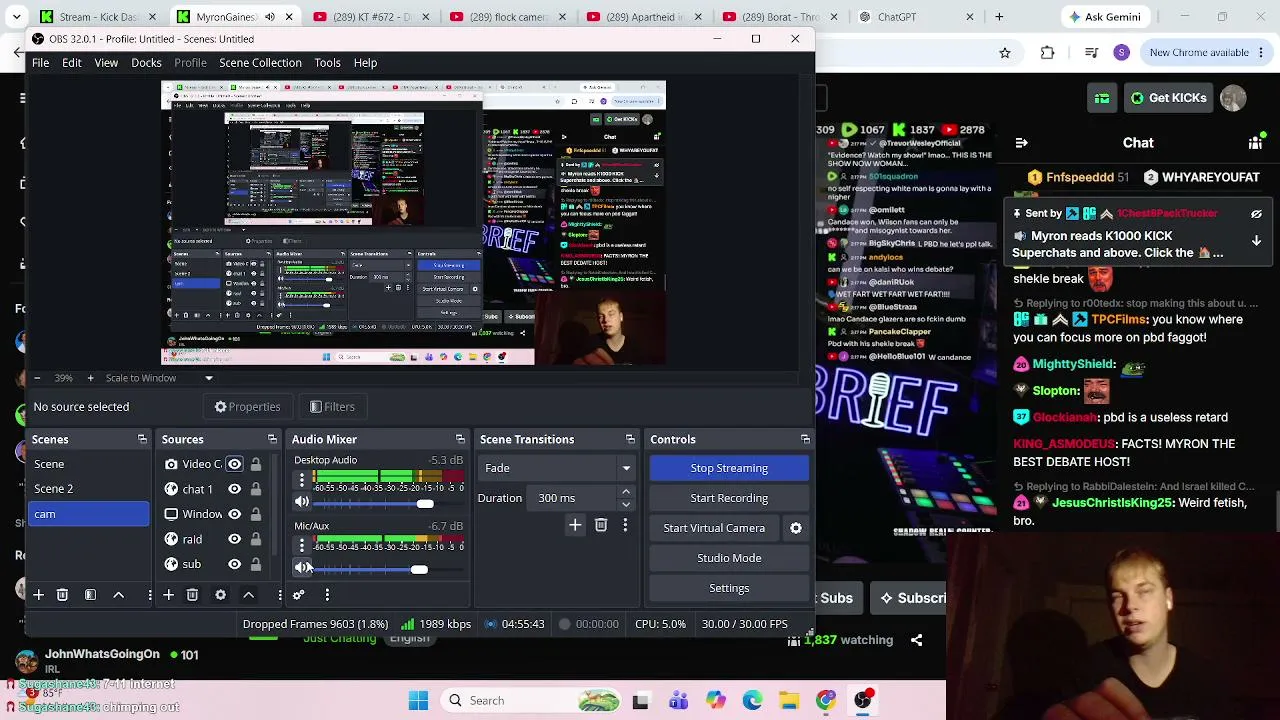Click the Get KICKs button
Screen dimensions: 1280x720
(1168, 98)
